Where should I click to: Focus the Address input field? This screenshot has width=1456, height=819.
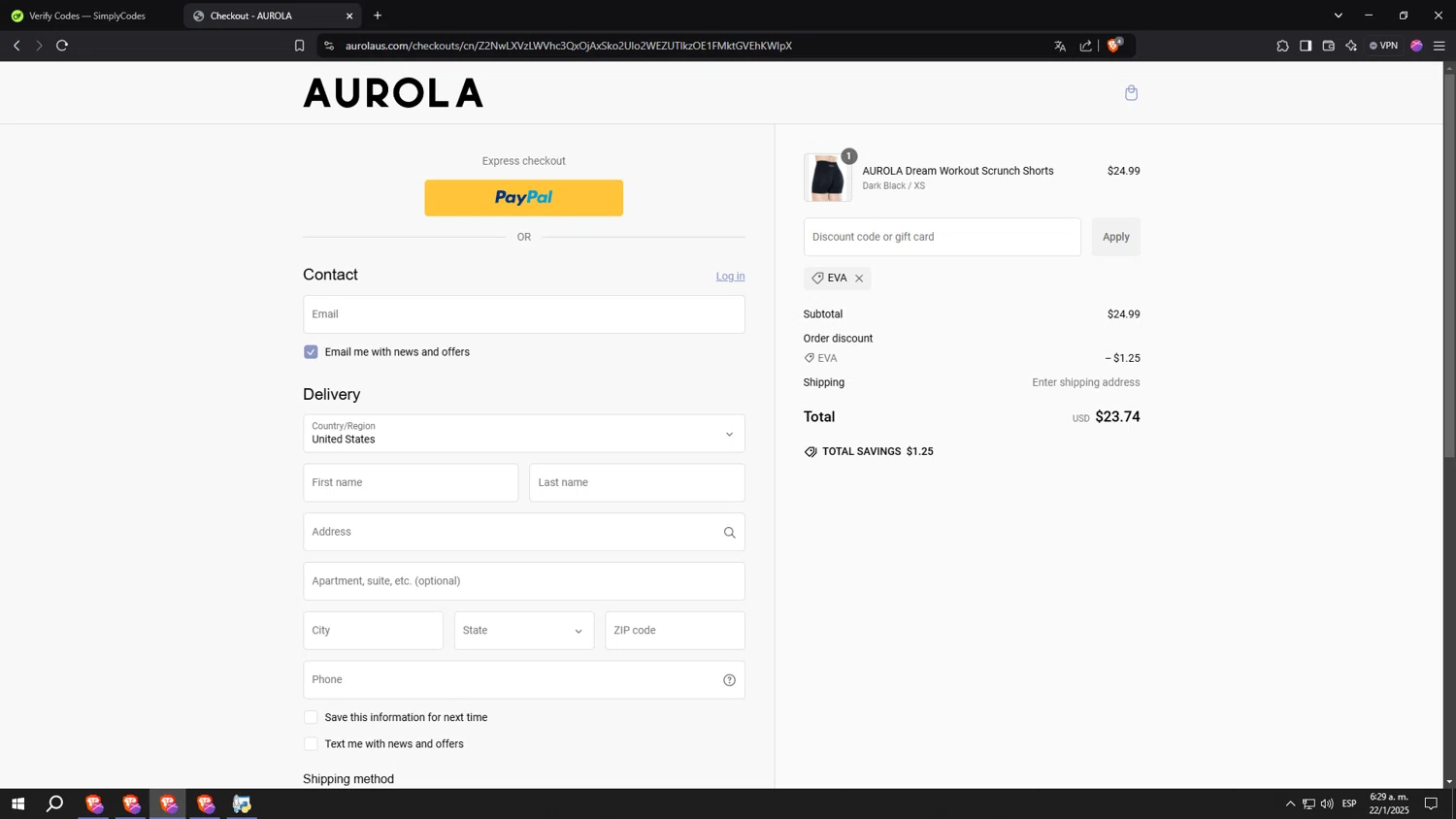524,532
